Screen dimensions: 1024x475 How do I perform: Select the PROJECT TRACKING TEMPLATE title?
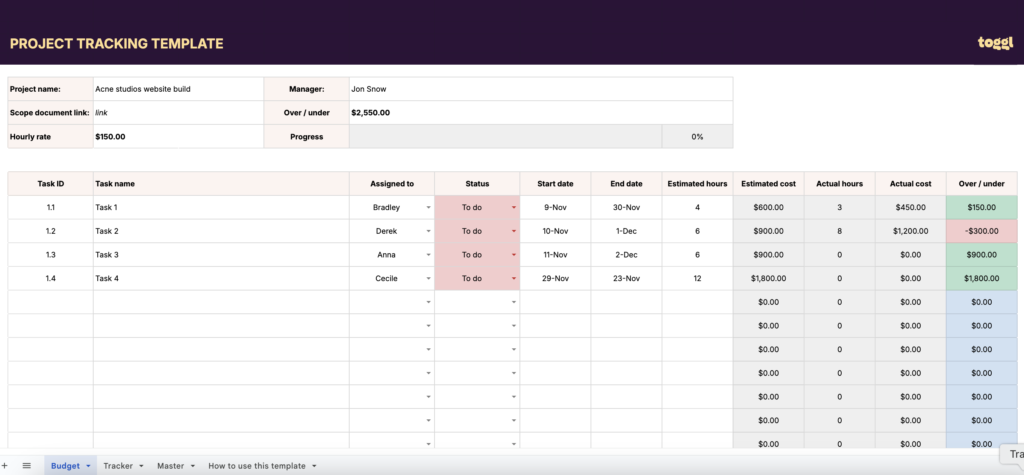click(116, 44)
